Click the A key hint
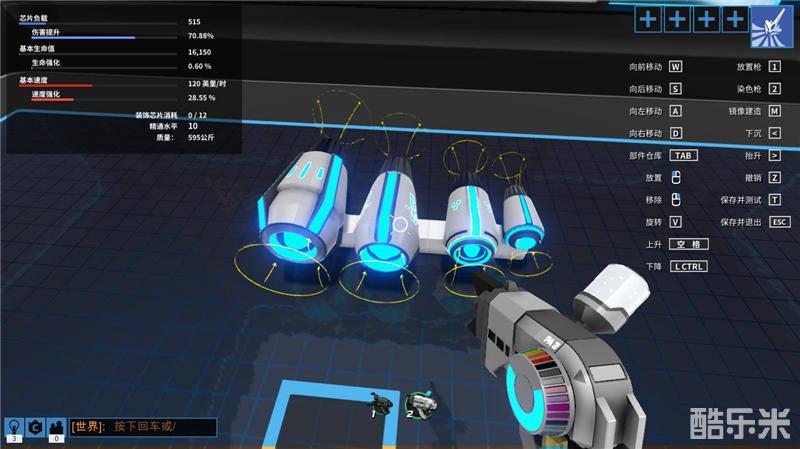The image size is (800, 449). [x=676, y=111]
